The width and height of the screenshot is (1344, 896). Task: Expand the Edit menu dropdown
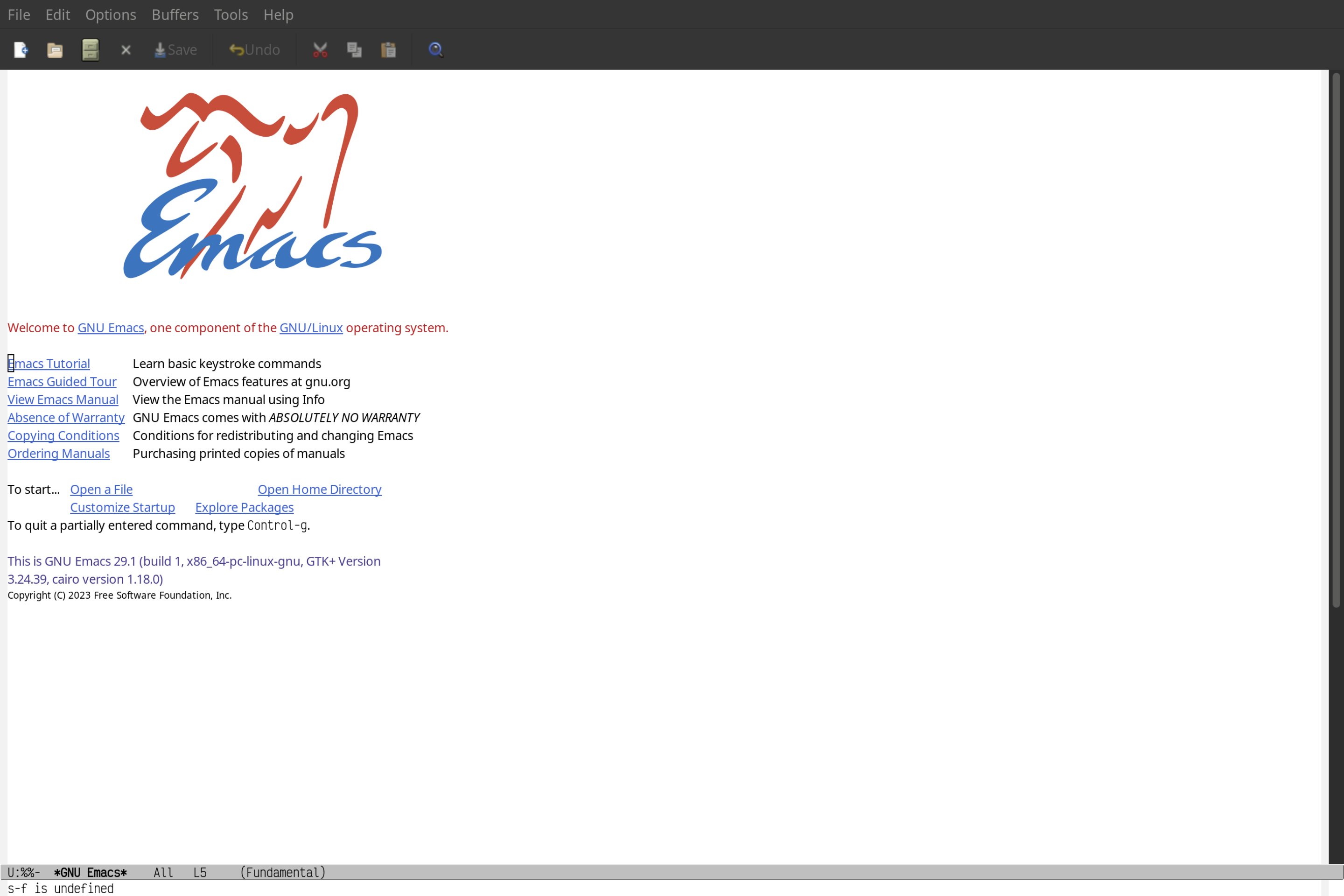56,14
